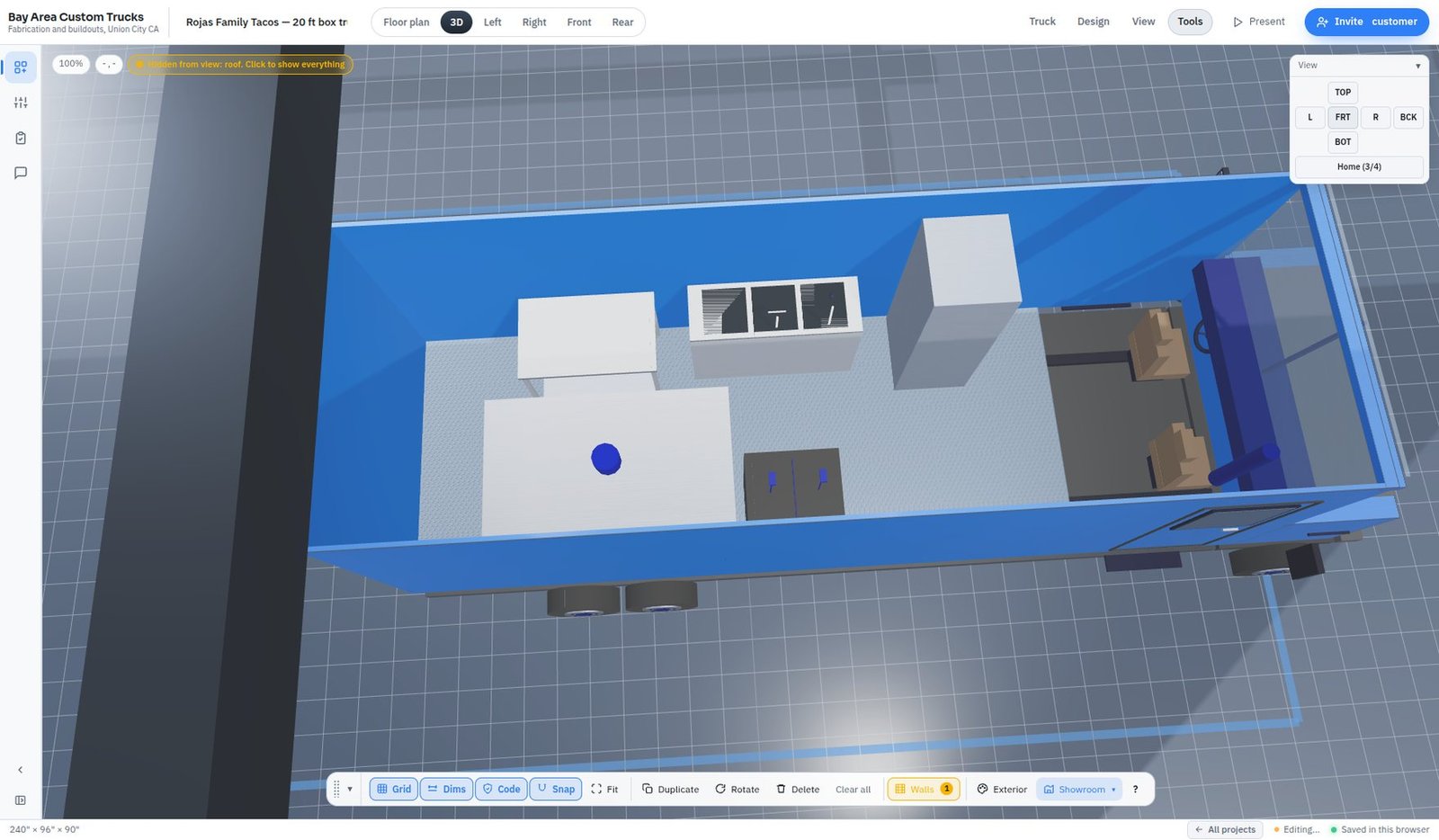Open the sliders settings panel in sidebar

point(21,103)
